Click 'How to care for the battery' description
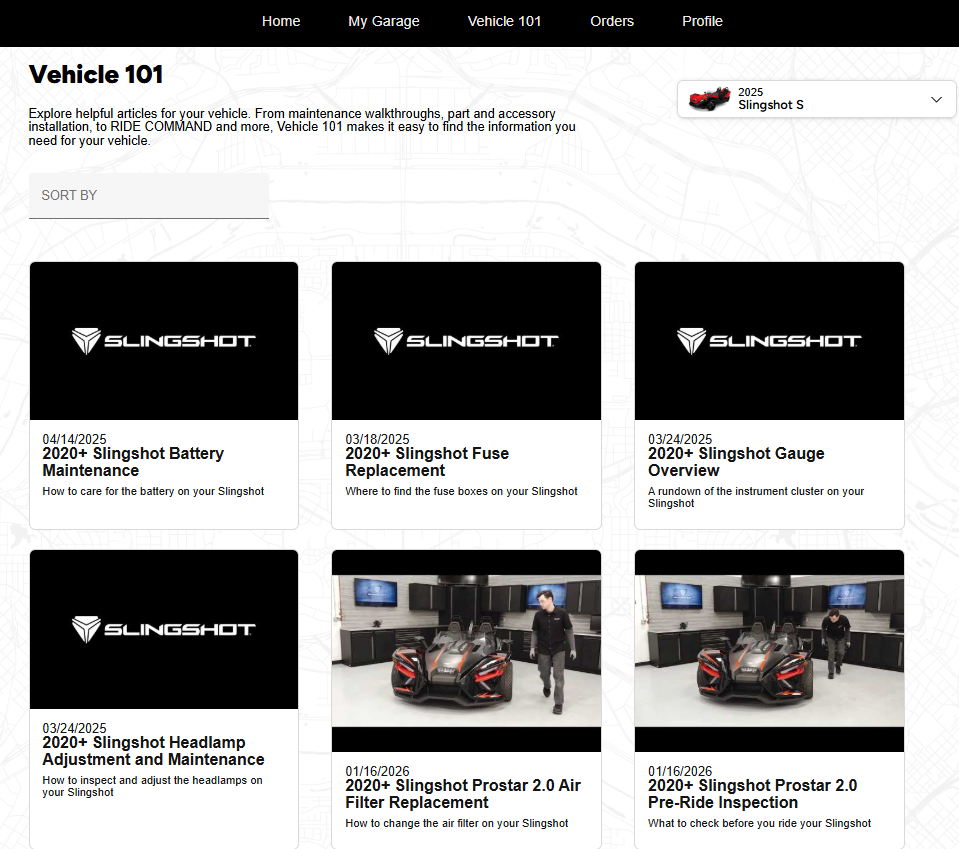The height and width of the screenshot is (849, 959). point(153,491)
